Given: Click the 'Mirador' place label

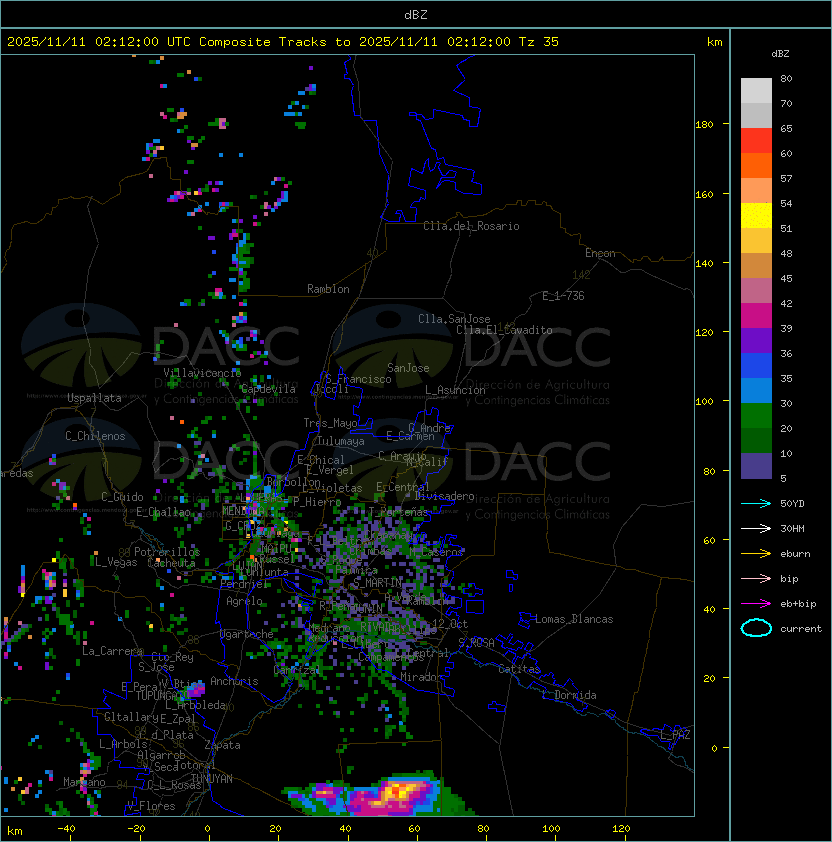Looking at the screenshot, I should click(421, 677).
